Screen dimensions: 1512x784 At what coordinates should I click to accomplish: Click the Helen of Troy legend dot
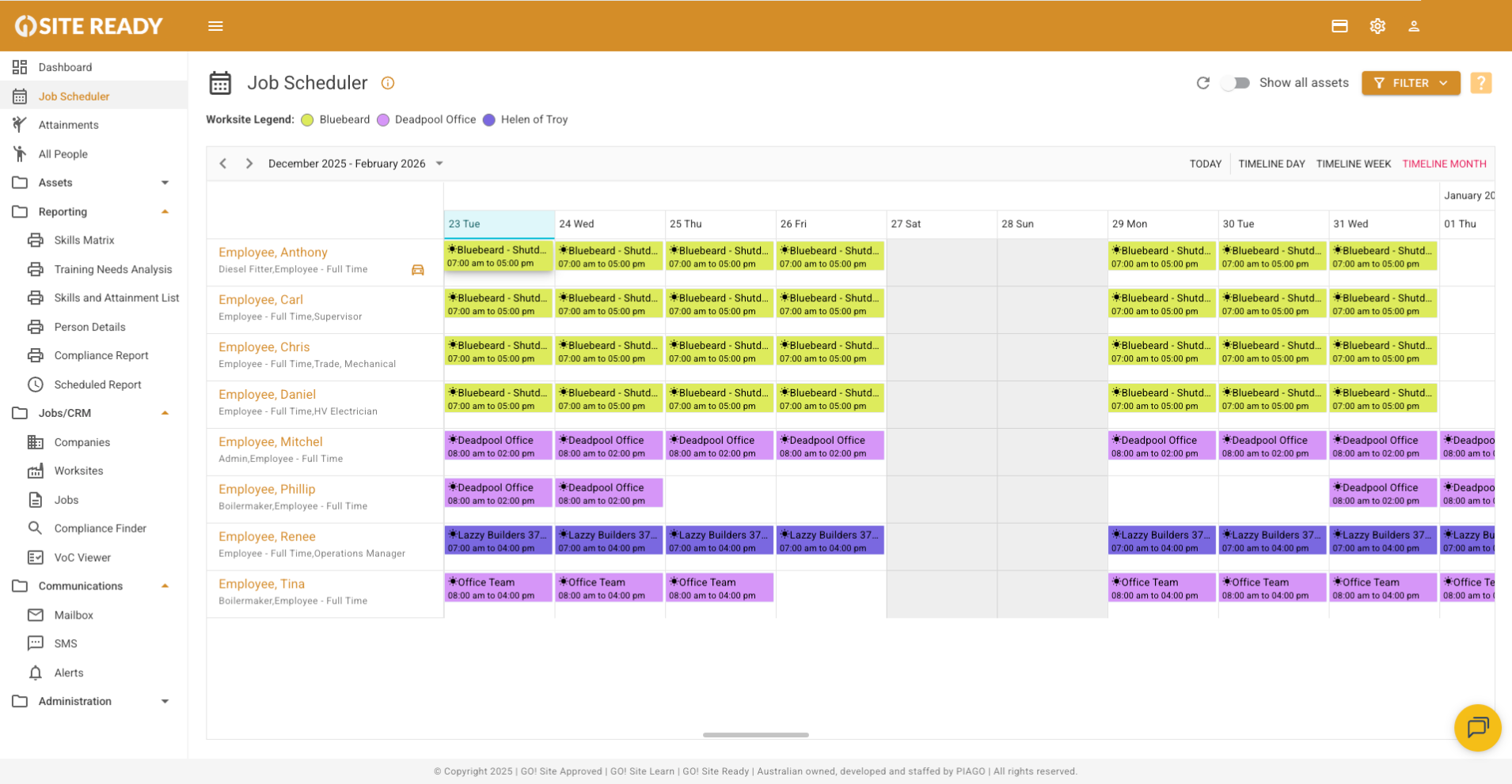pos(489,120)
